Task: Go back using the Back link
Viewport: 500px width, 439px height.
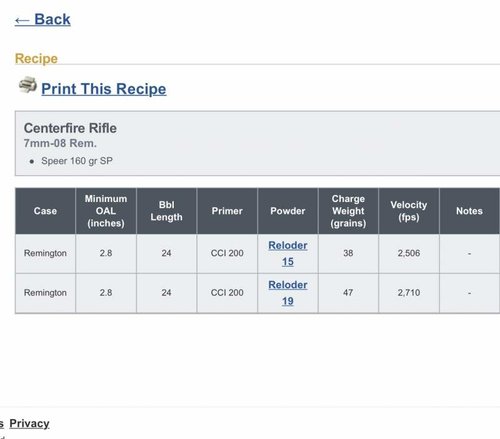Action: click(43, 19)
